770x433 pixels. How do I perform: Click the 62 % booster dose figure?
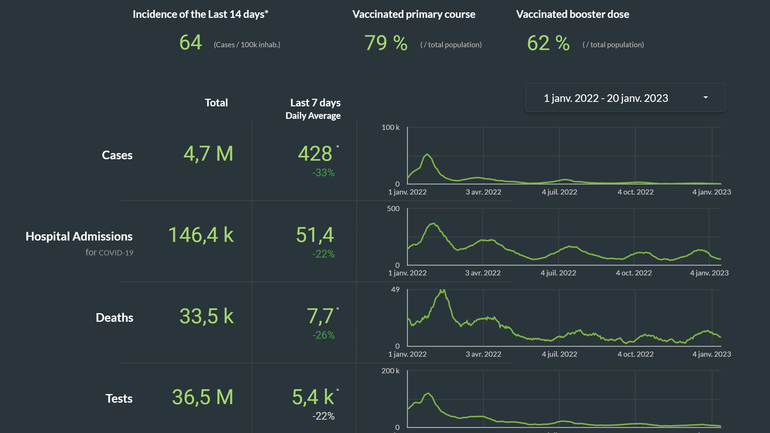(548, 43)
